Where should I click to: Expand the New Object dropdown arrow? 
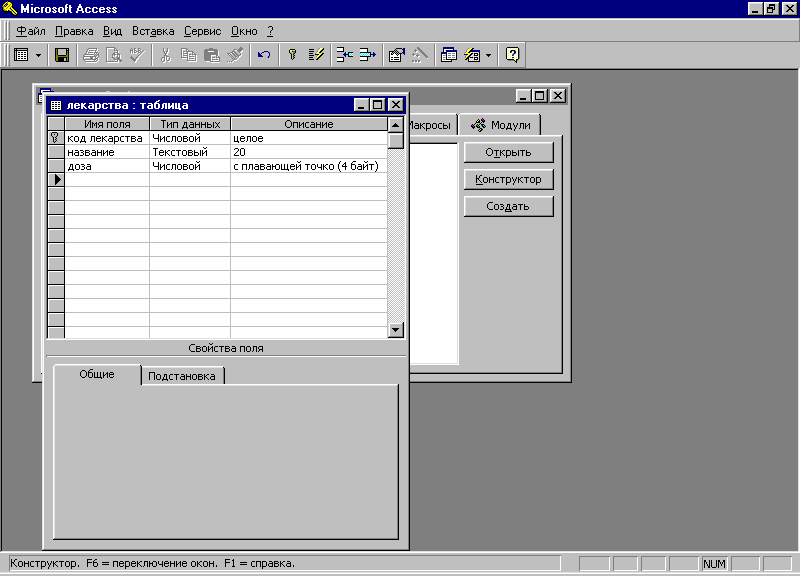pyautogui.click(x=488, y=55)
